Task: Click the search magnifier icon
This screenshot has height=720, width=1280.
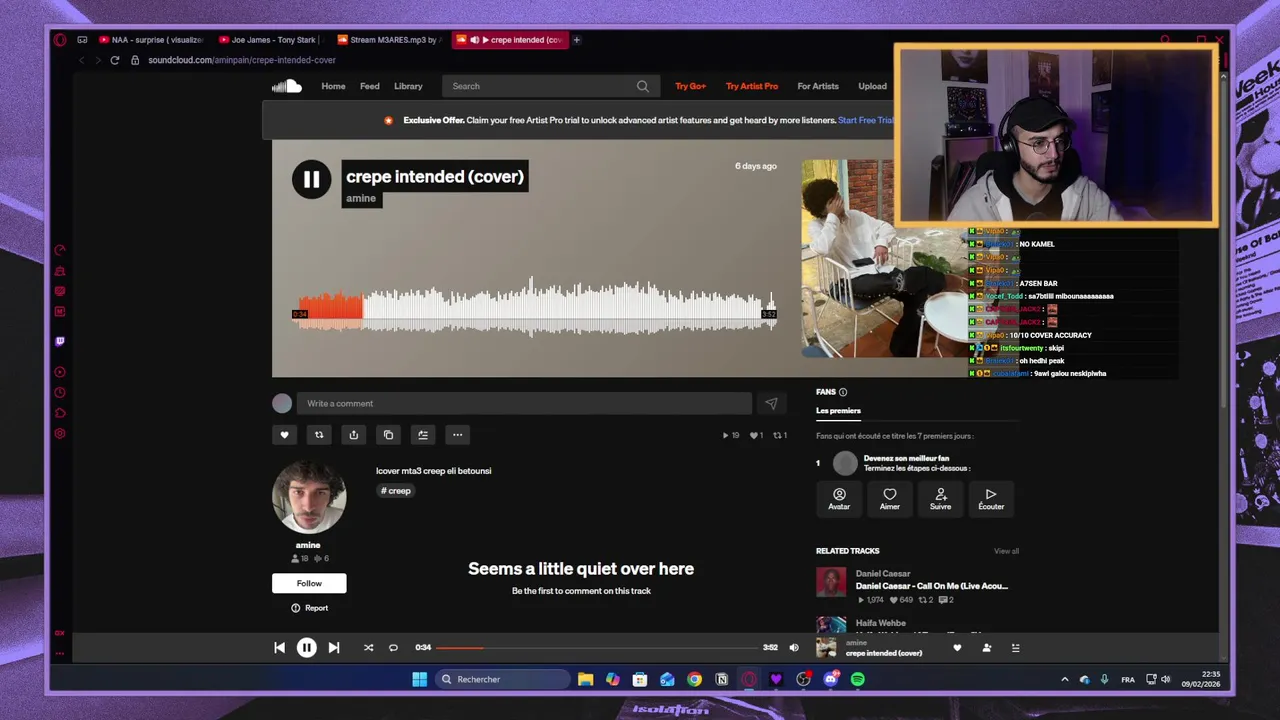Action: 643,86
